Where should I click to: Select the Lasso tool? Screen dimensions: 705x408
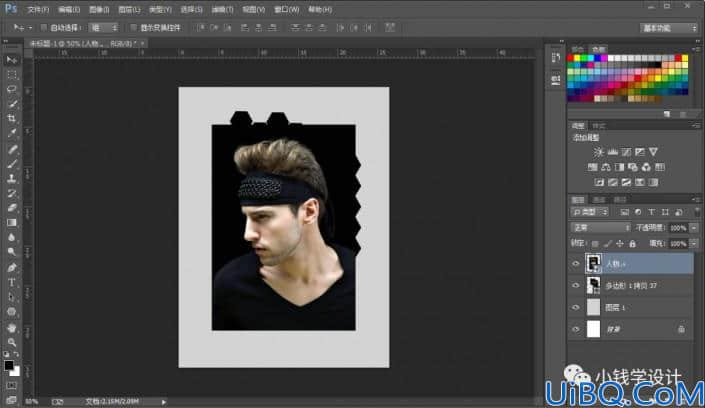click(x=12, y=90)
